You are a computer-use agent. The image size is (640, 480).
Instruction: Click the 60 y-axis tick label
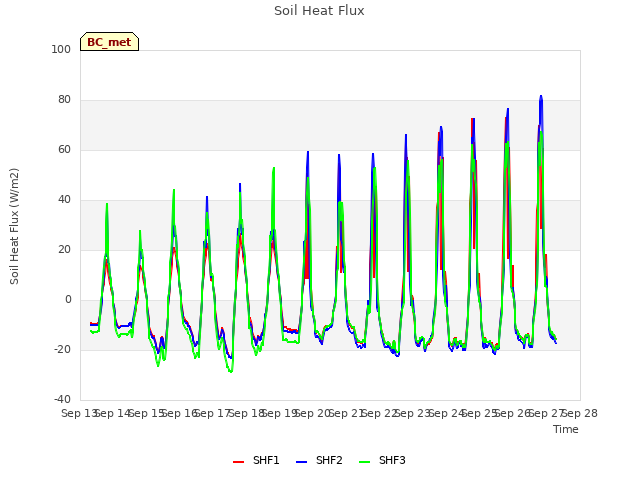click(64, 149)
